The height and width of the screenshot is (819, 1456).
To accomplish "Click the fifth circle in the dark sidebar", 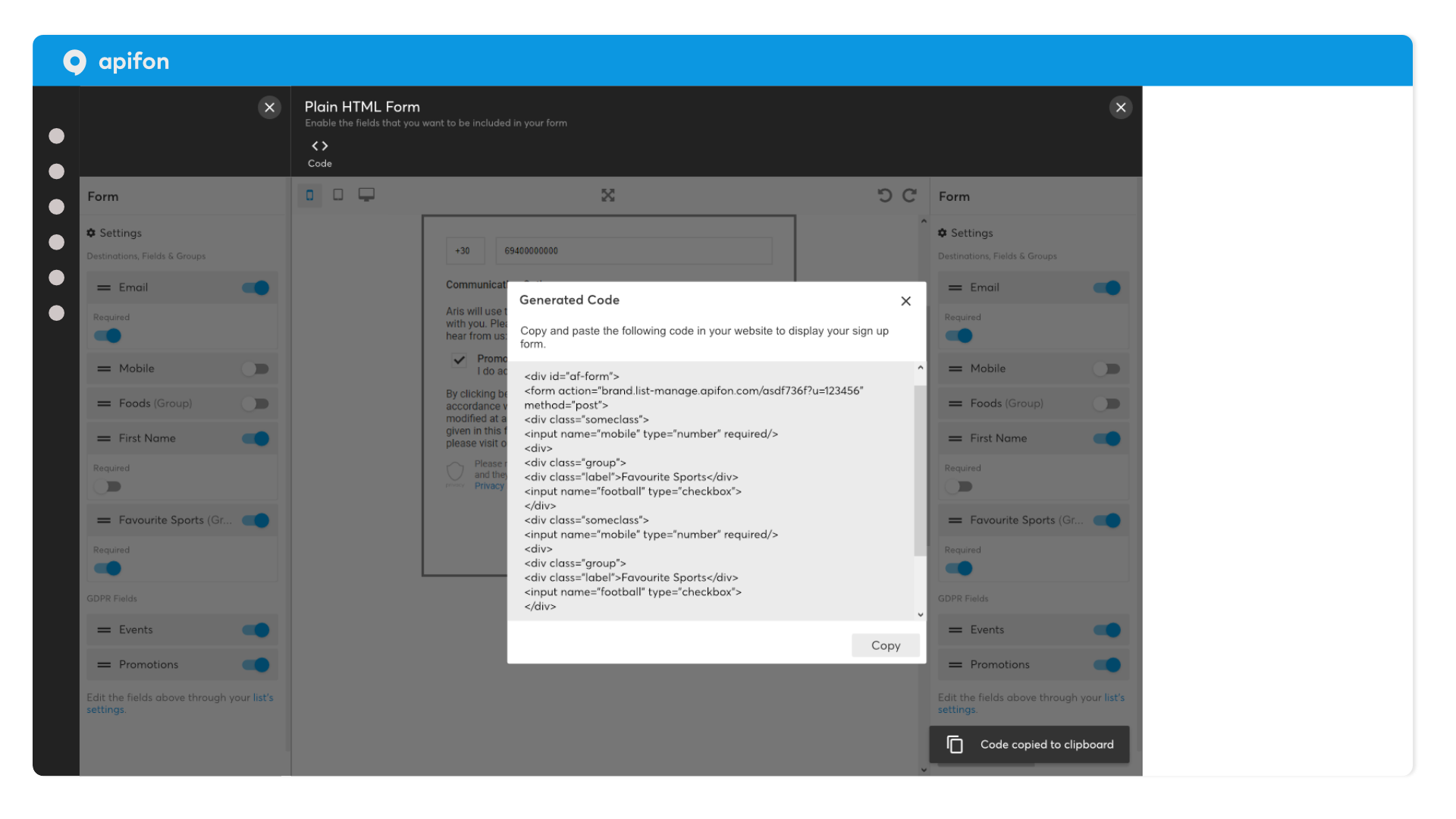I will tap(56, 278).
